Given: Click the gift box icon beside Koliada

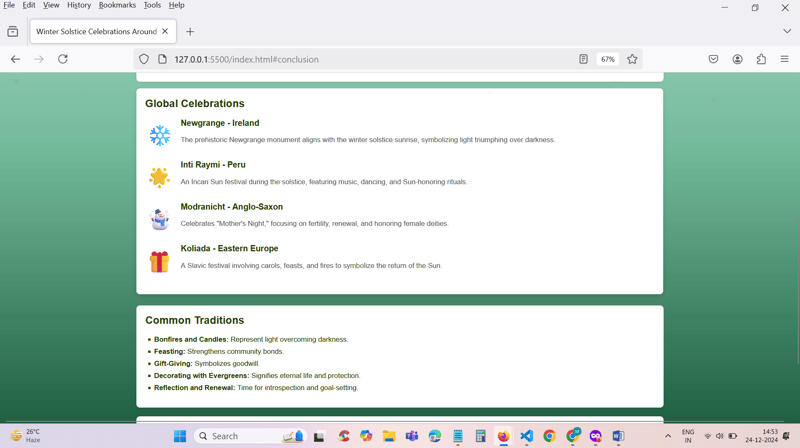Looking at the screenshot, I should click(x=159, y=262).
